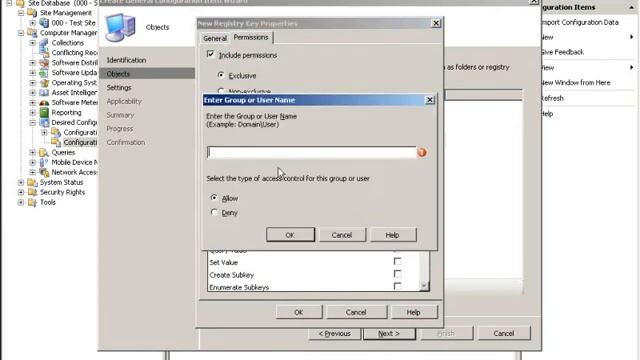Open the View submenu arrow
The width and height of the screenshot is (640, 360).
(x=631, y=67)
